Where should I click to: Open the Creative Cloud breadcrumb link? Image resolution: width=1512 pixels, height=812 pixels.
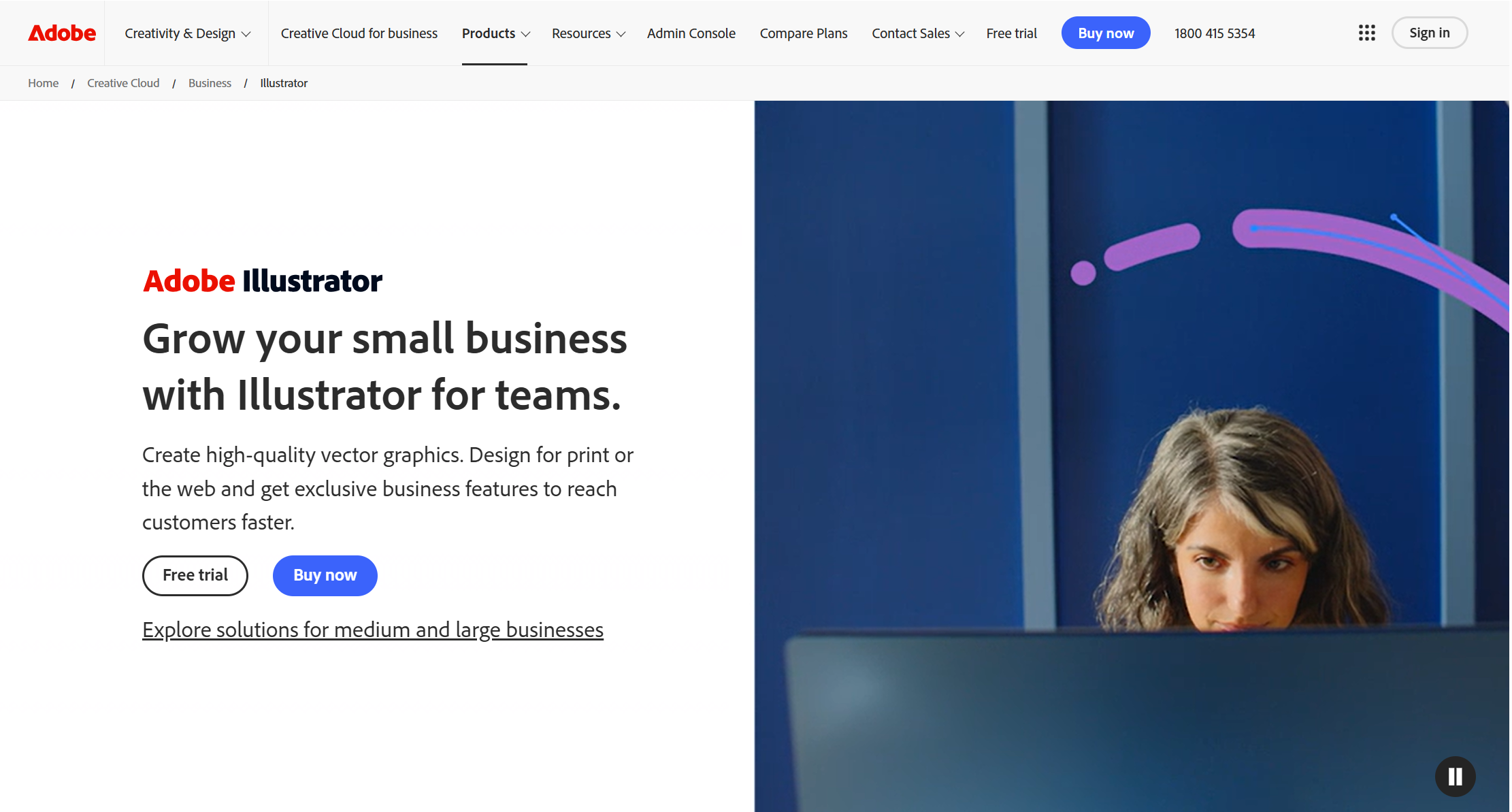click(x=123, y=83)
